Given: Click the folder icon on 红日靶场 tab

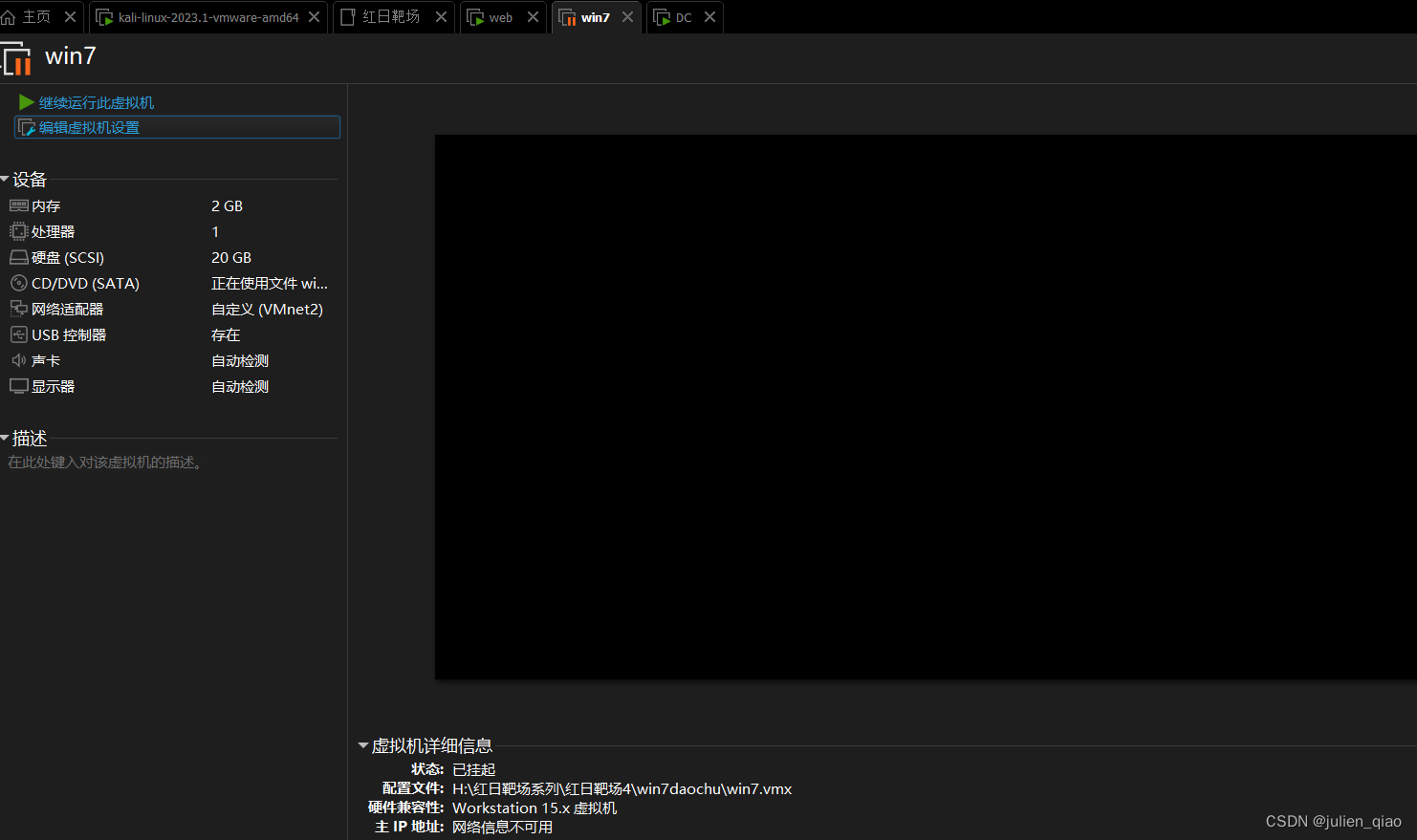Looking at the screenshot, I should click(348, 17).
